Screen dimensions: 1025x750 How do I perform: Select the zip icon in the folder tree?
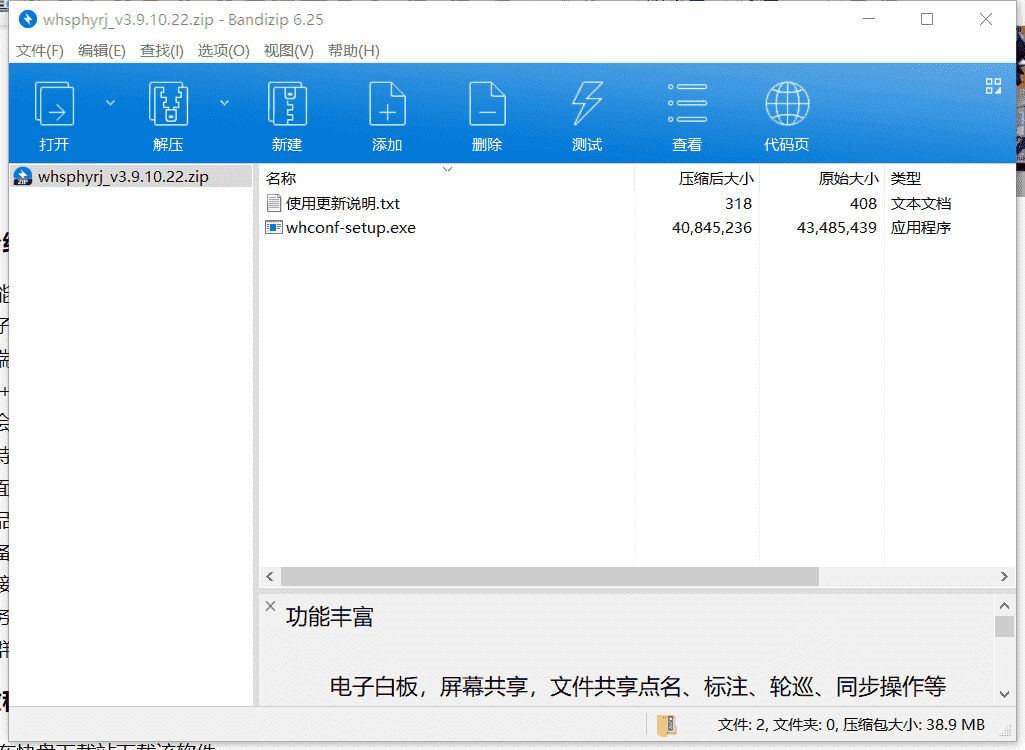23,177
